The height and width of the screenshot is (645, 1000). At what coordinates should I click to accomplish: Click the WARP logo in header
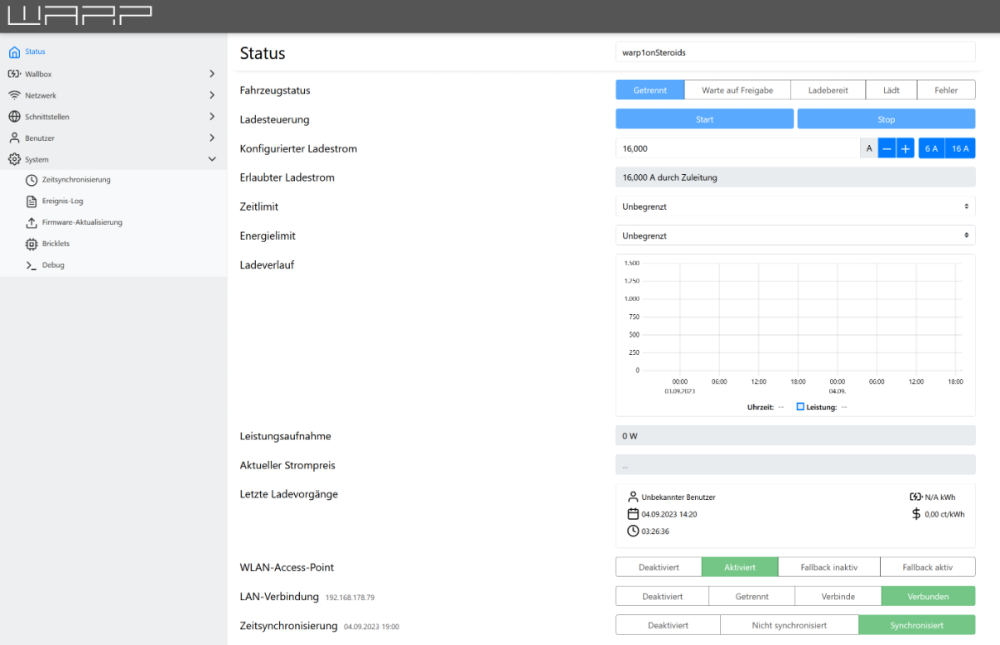coord(82,15)
